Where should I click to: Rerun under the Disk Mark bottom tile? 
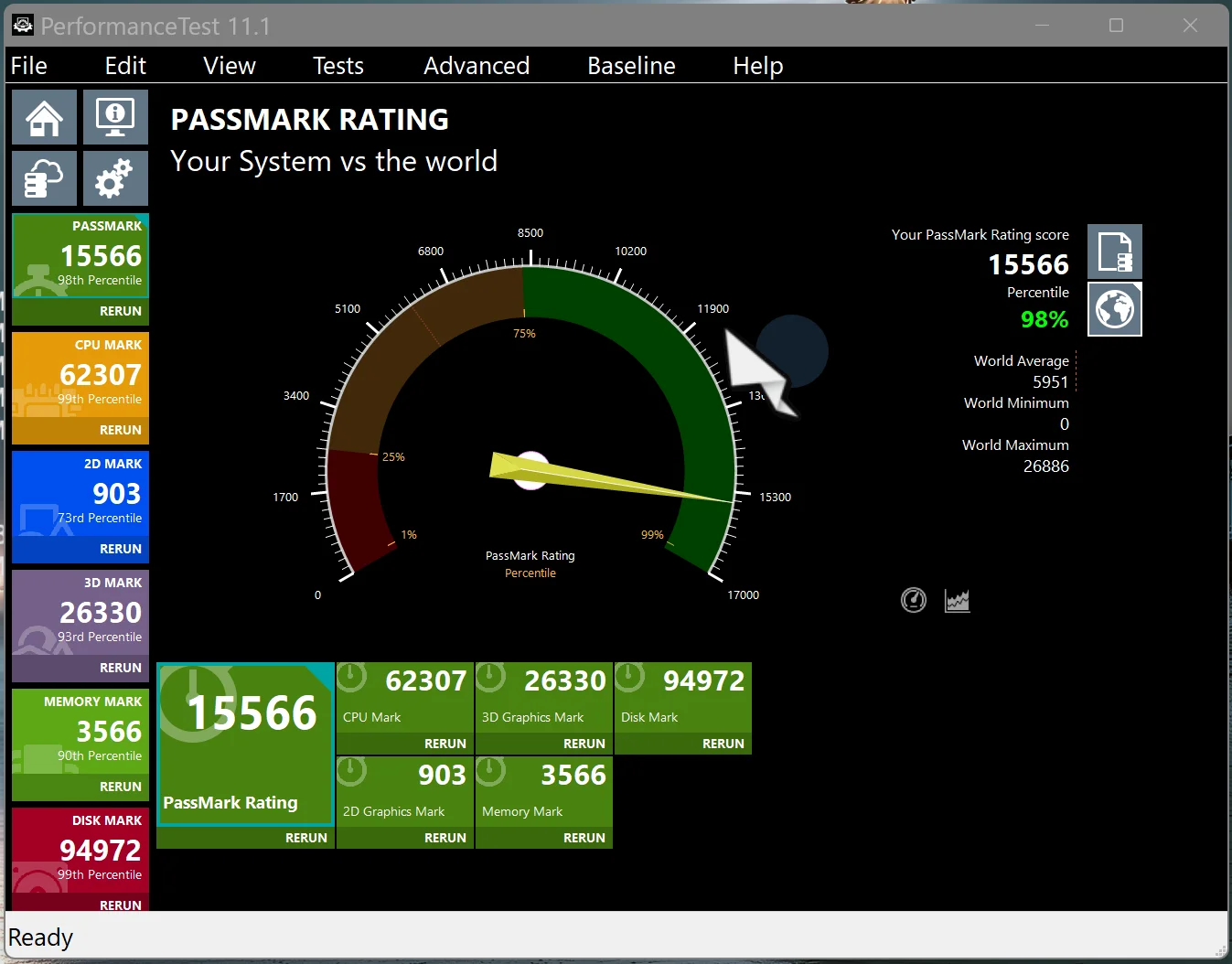pos(683,744)
